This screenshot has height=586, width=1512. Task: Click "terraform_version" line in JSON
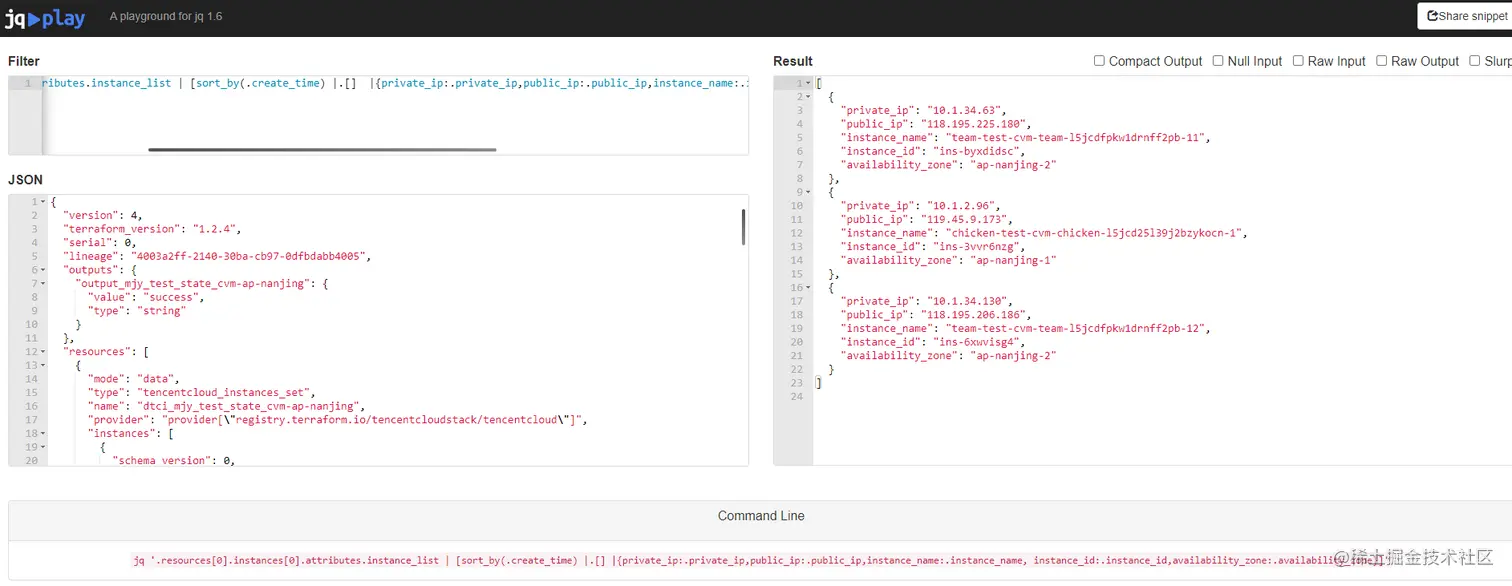[150, 229]
